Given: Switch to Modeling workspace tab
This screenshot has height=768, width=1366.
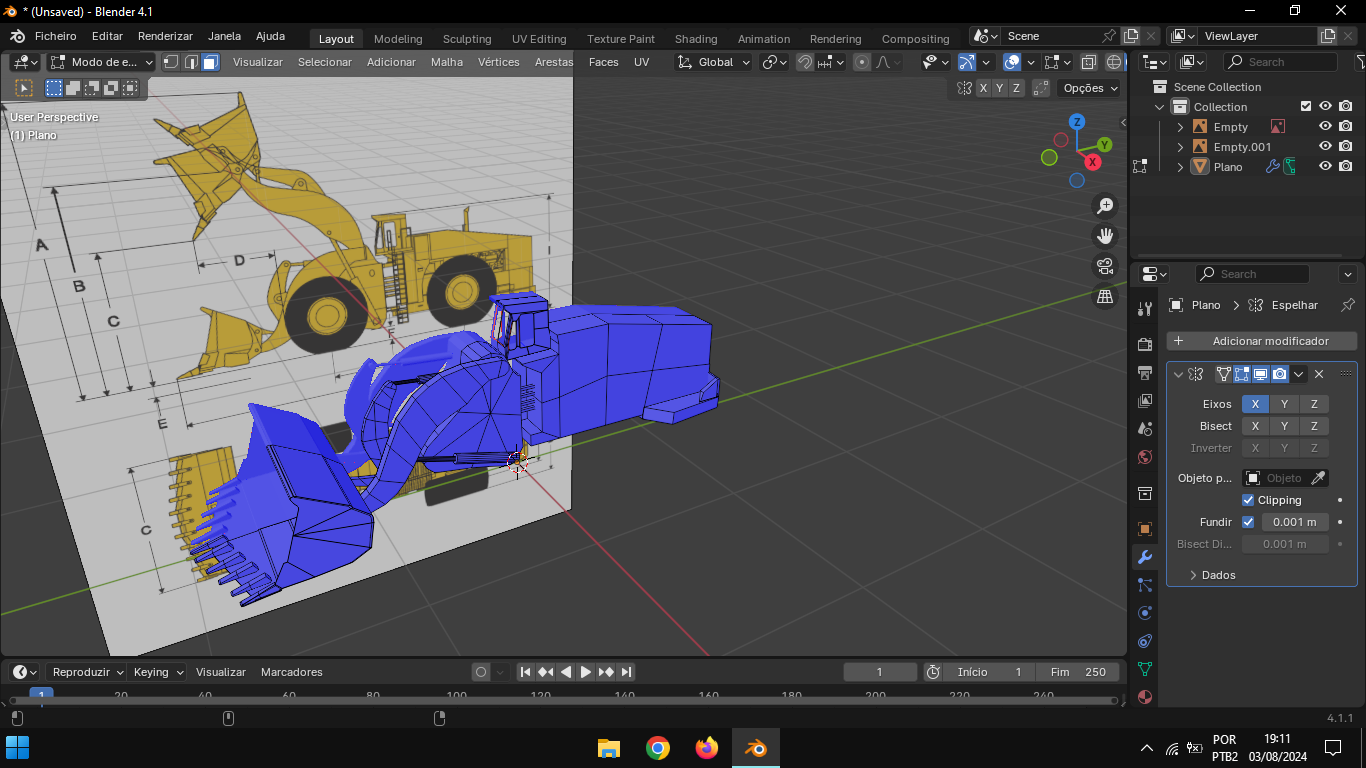Looking at the screenshot, I should click(x=398, y=39).
